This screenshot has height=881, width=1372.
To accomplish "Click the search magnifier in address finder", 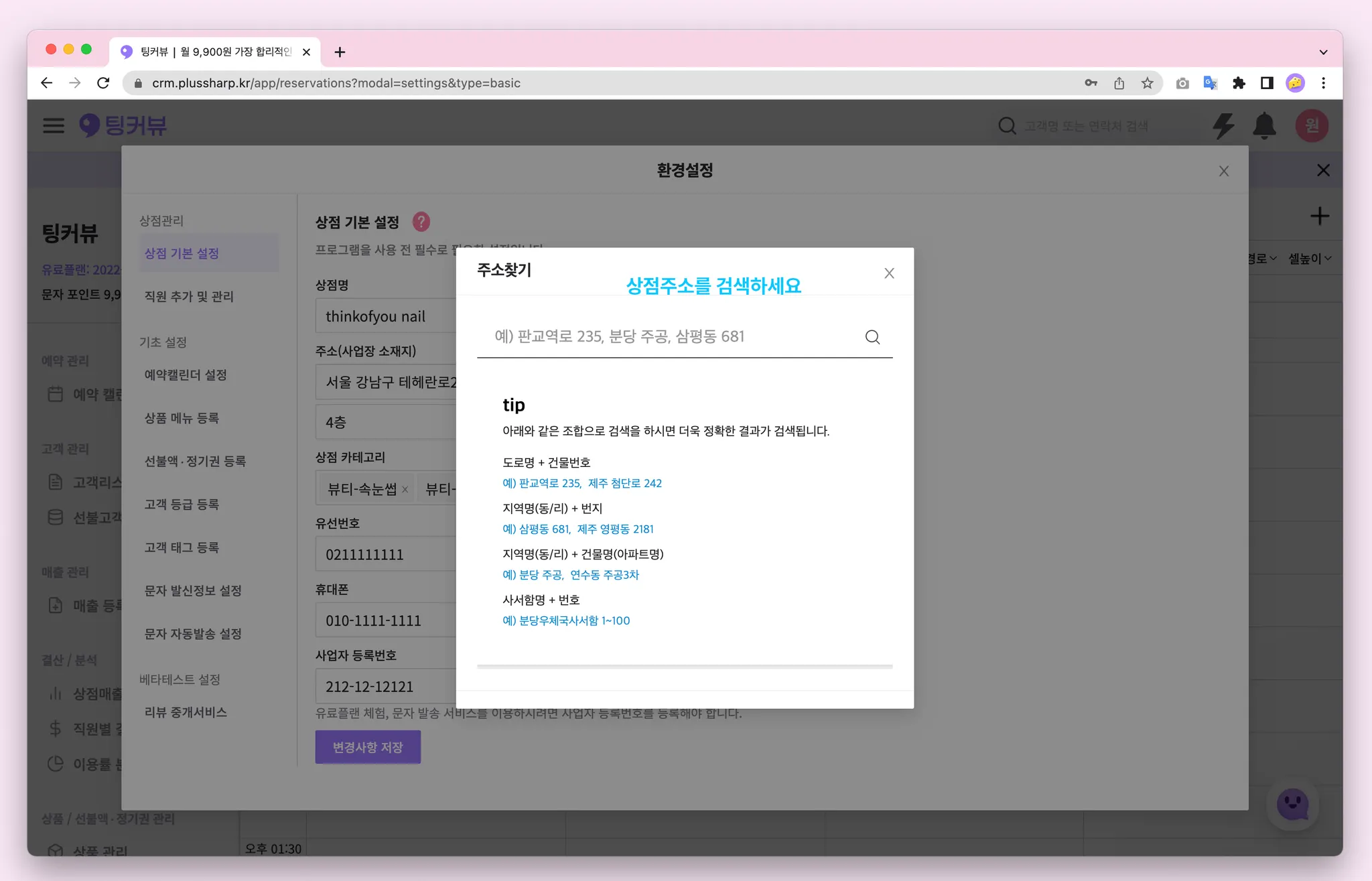I will [872, 337].
